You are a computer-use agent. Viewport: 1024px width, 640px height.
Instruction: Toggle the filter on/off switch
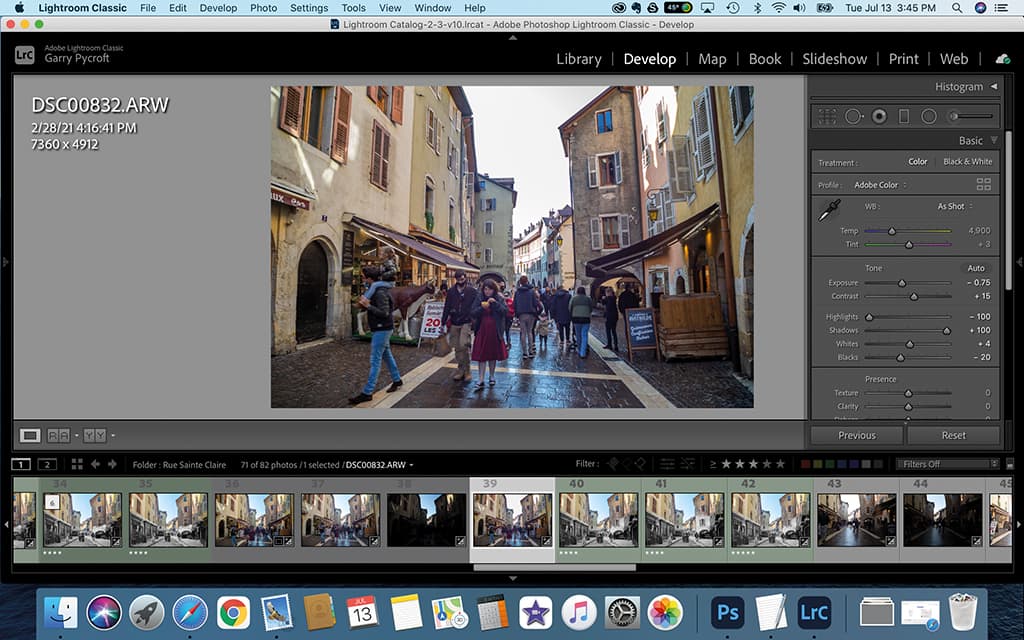click(1010, 464)
